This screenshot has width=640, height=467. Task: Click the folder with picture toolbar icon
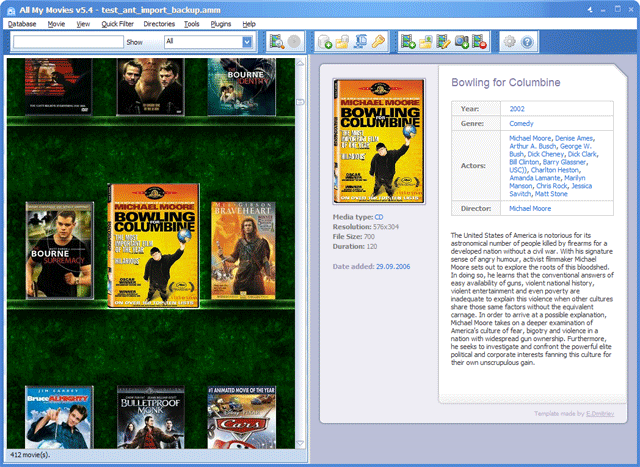[x=426, y=42]
